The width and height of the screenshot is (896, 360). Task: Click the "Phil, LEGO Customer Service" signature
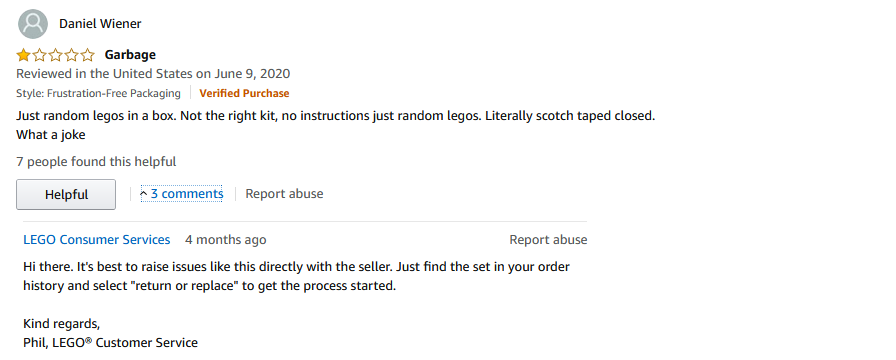pos(110,343)
